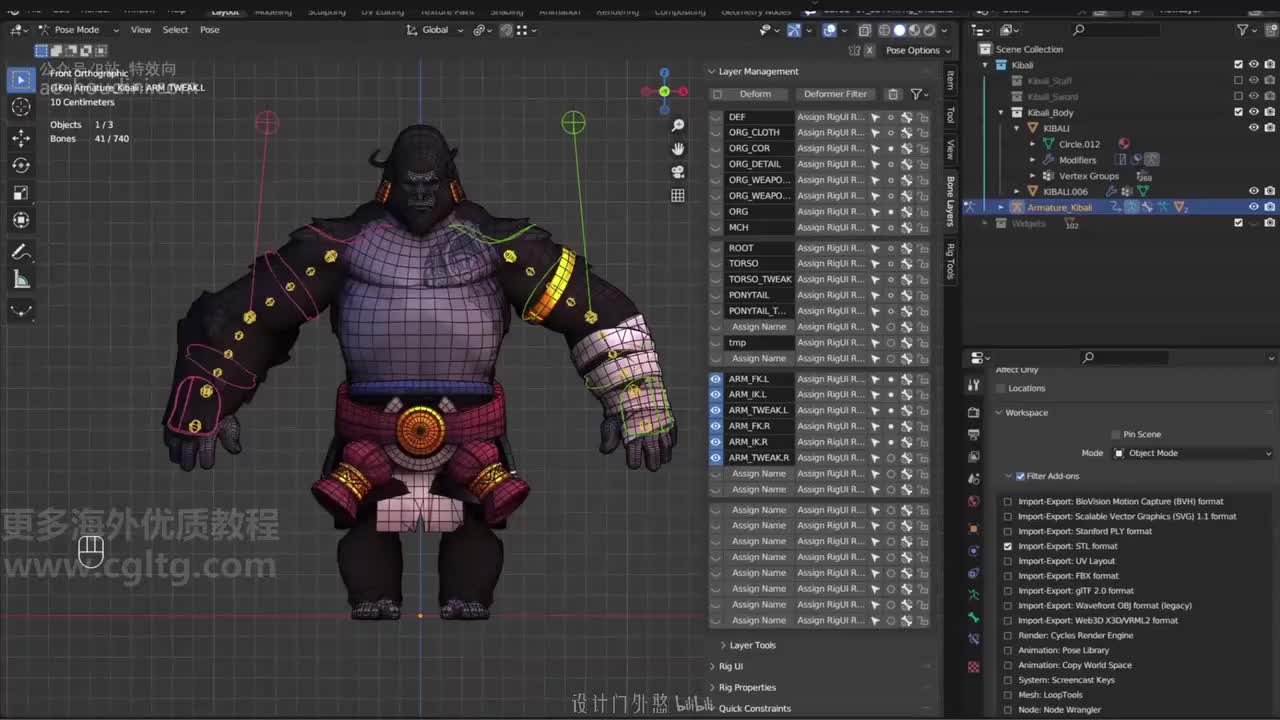
Task: Expand the Rig Properties panel
Action: pyautogui.click(x=712, y=687)
